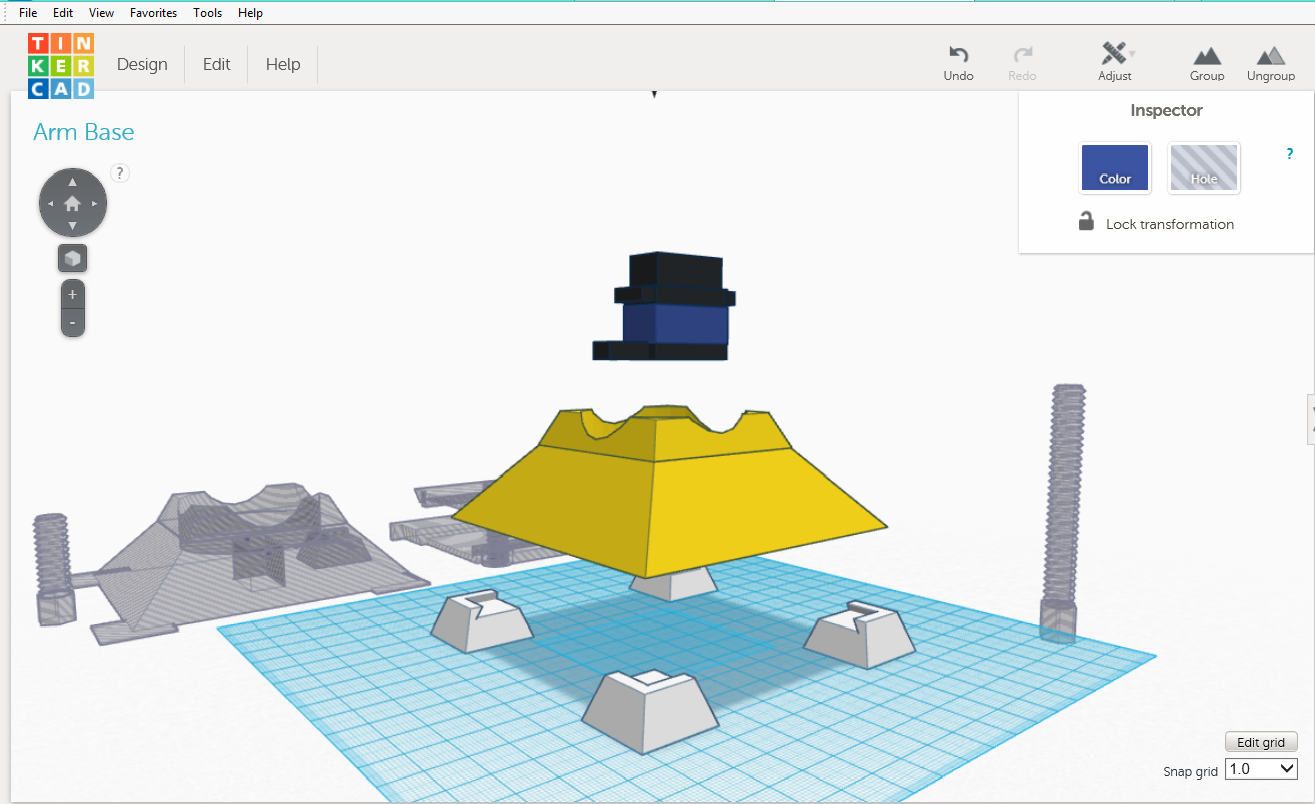
Task: Group the selected shapes
Action: click(x=1207, y=63)
